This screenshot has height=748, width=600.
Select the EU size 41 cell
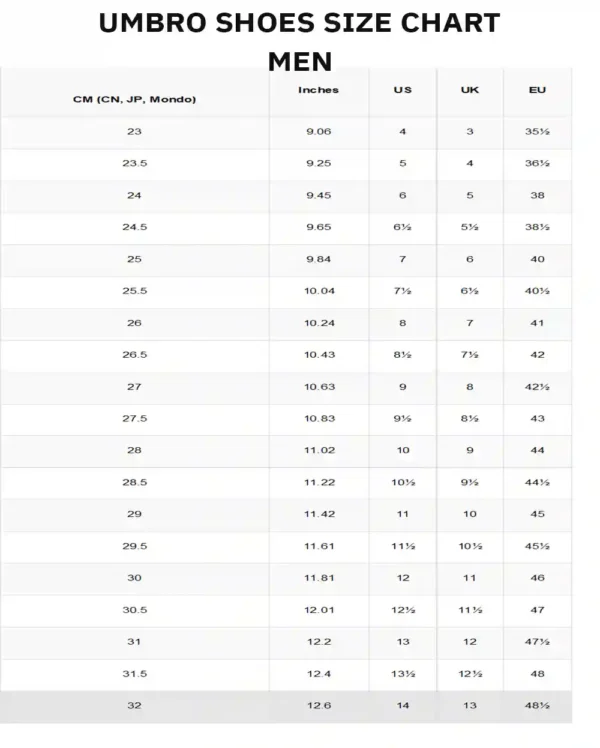(537, 323)
